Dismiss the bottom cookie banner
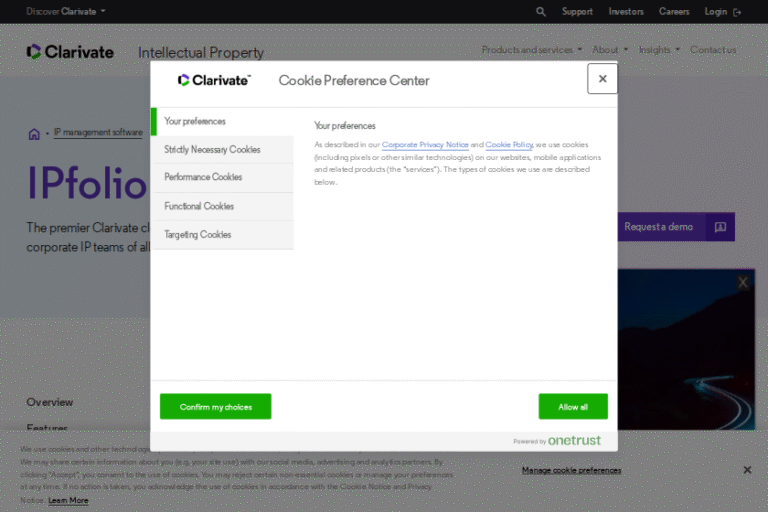Viewport: 768px width, 512px height. (747, 470)
